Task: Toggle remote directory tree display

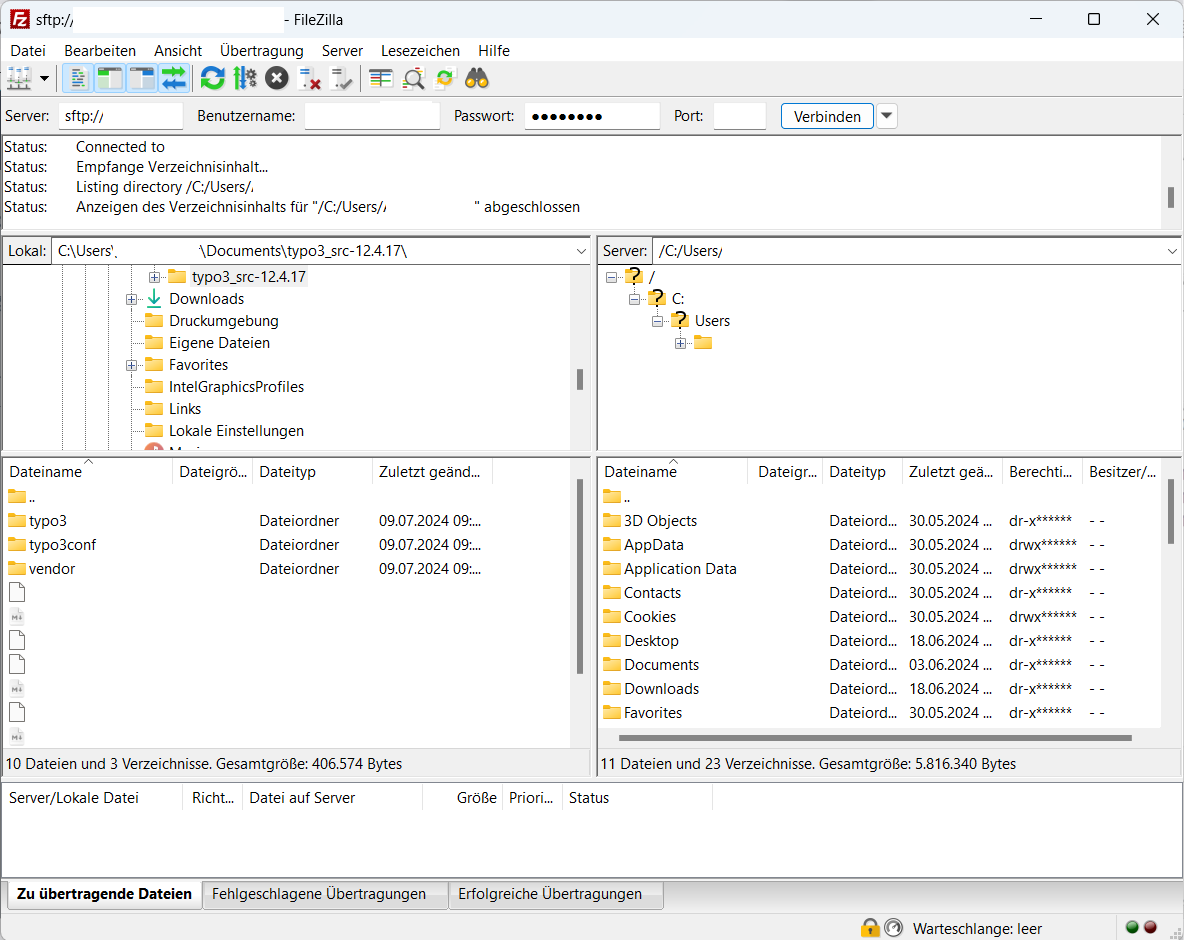Action: (141, 79)
